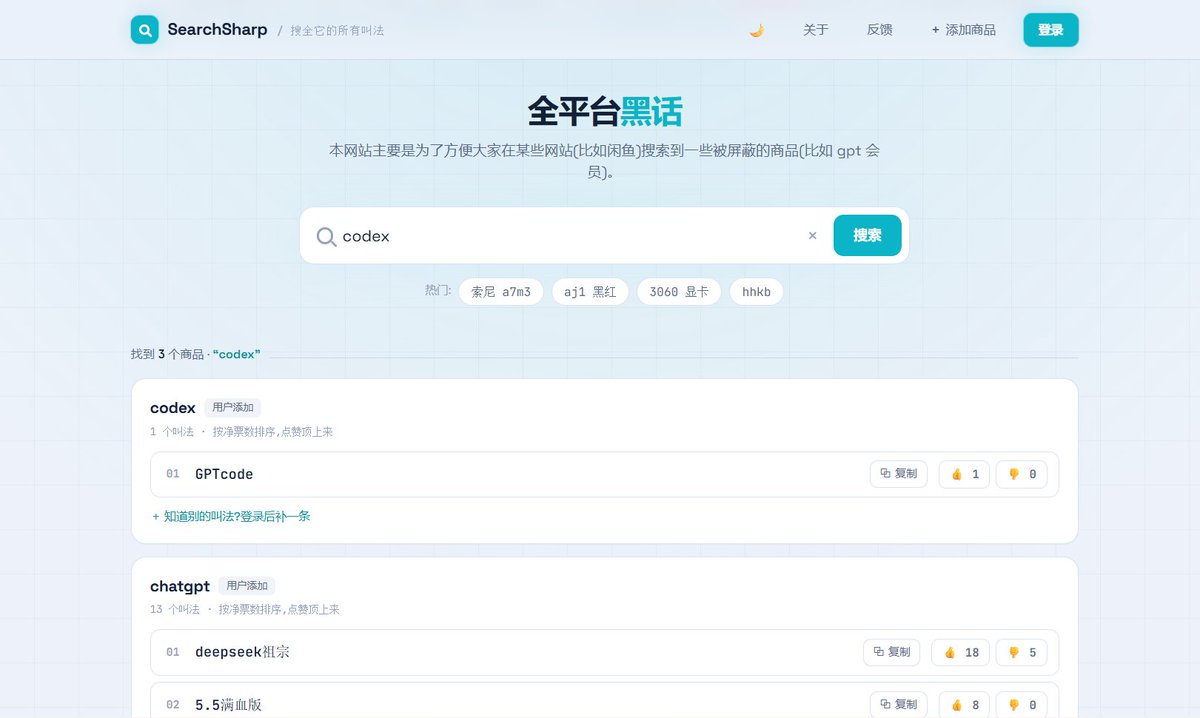Viewport: 1200px width, 718px height.
Task: Click the SearchSharp brand name
Action: 217,30
